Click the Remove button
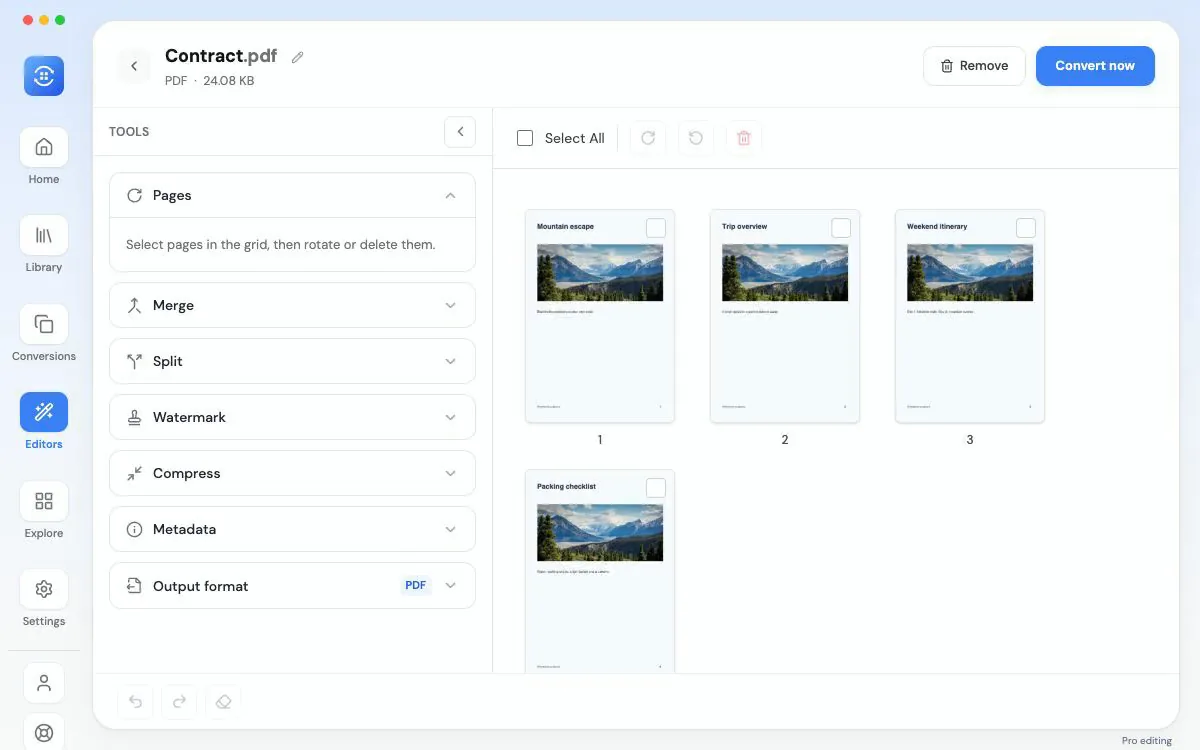The image size is (1200, 750). (974, 66)
